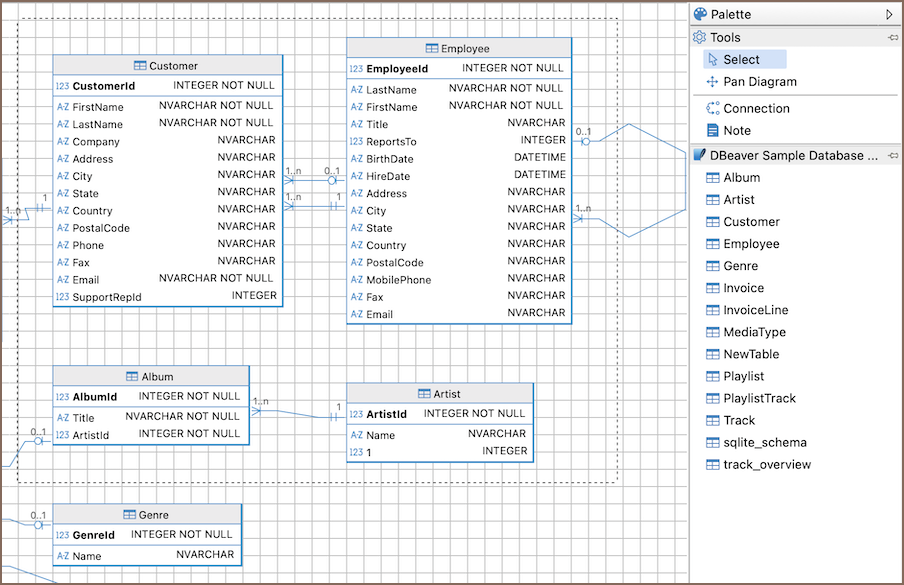Collapse the Tools drawer pin
Screen dimensions: 904x585
pyautogui.click(x=892, y=37)
